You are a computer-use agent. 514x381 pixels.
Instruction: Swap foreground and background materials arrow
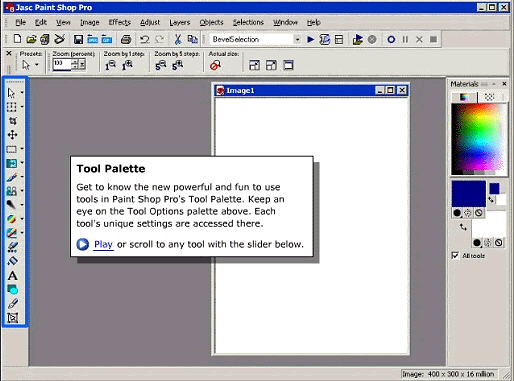pos(463,227)
